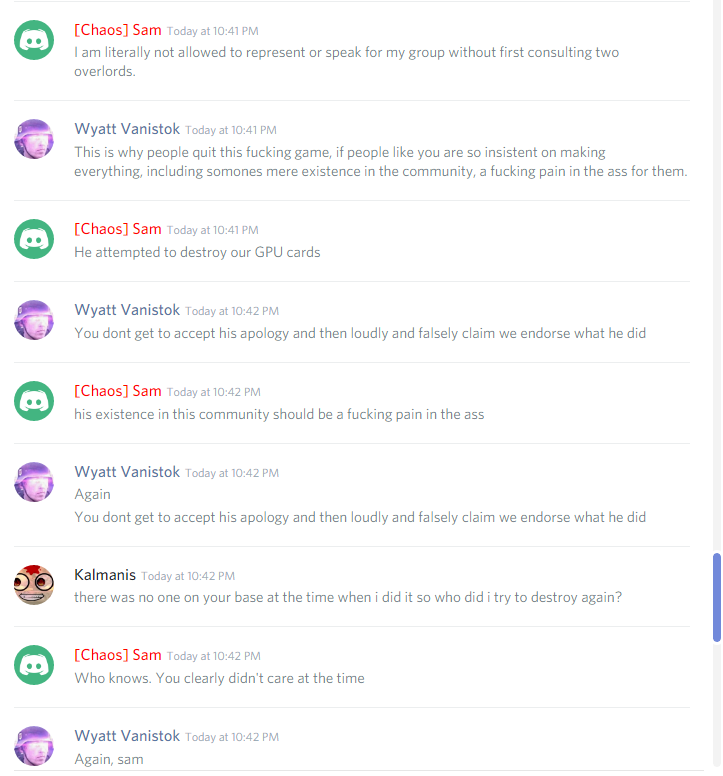Click Wyatt Vanistok name above 'Again, sam'
723x776 pixels.
pyautogui.click(x=127, y=736)
